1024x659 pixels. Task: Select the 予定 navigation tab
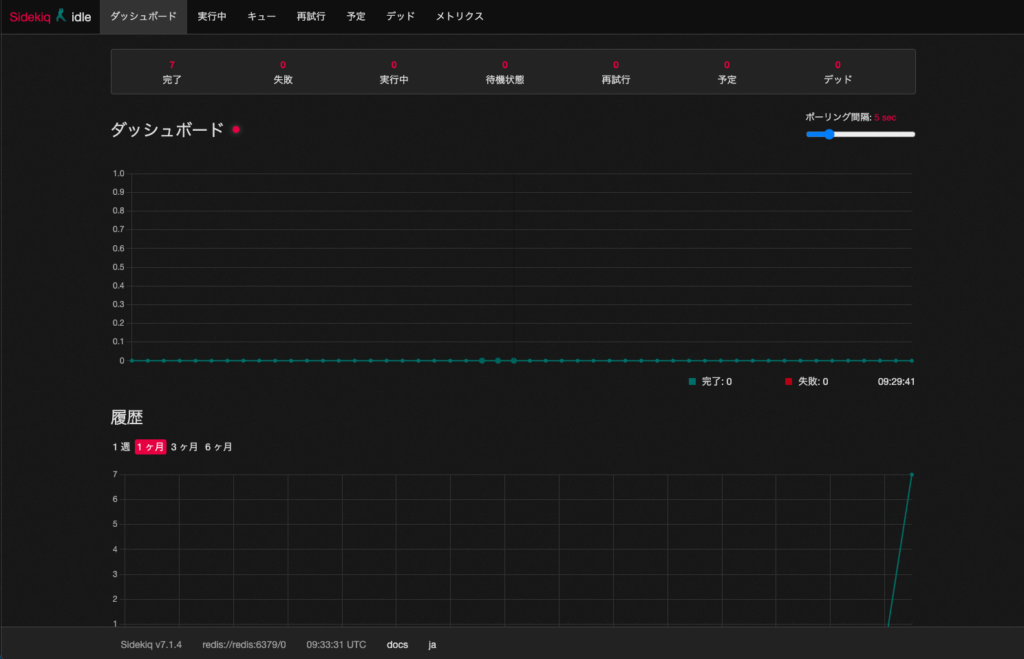(356, 16)
